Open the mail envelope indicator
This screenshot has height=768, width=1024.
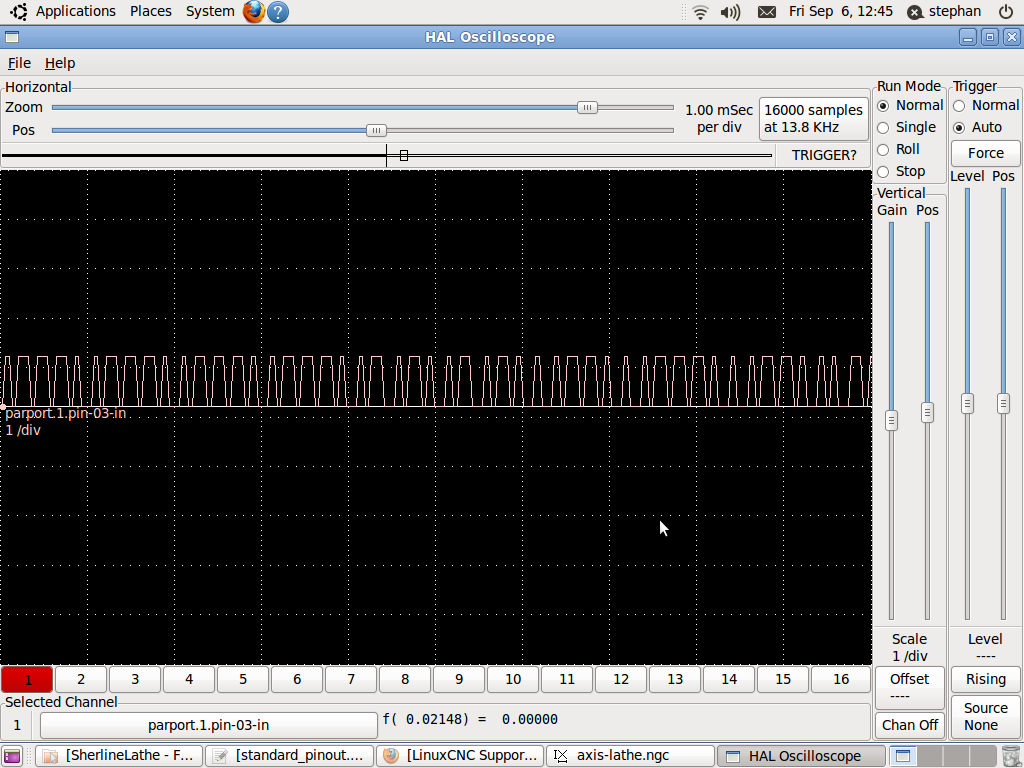tap(767, 12)
